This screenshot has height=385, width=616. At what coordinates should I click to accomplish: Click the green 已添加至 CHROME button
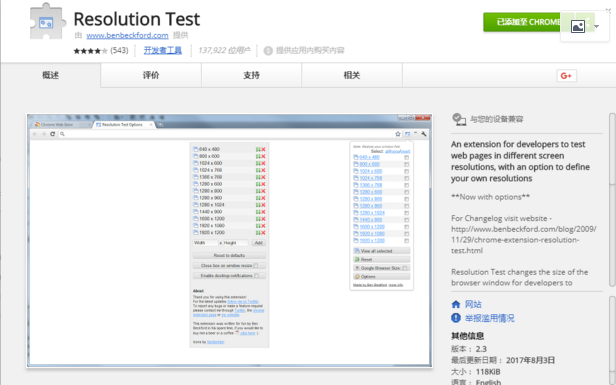(523, 22)
